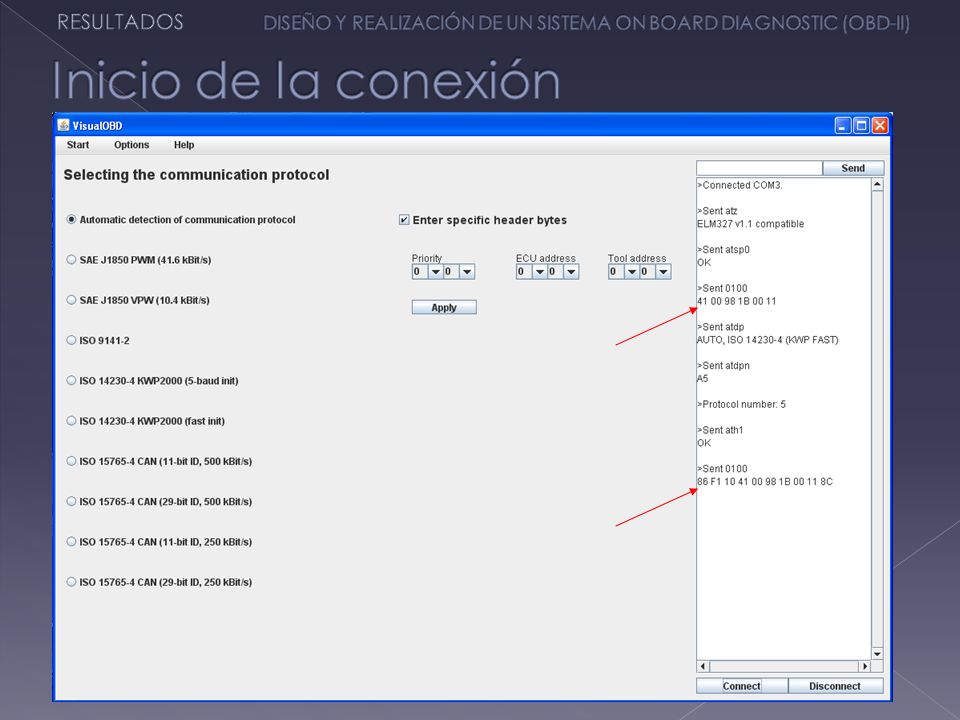This screenshot has height=720, width=960.
Task: Expand first ECU address digit dropdown
Action: point(540,272)
